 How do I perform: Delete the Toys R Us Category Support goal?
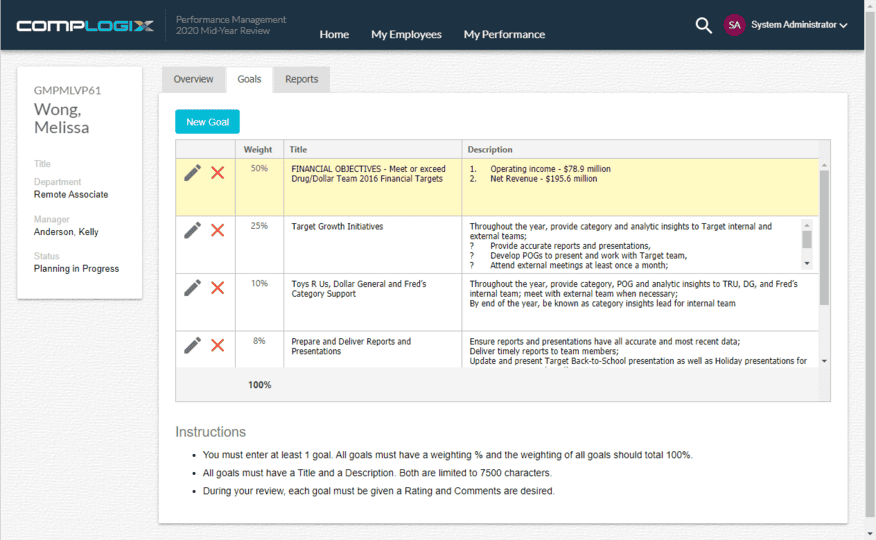click(x=217, y=288)
